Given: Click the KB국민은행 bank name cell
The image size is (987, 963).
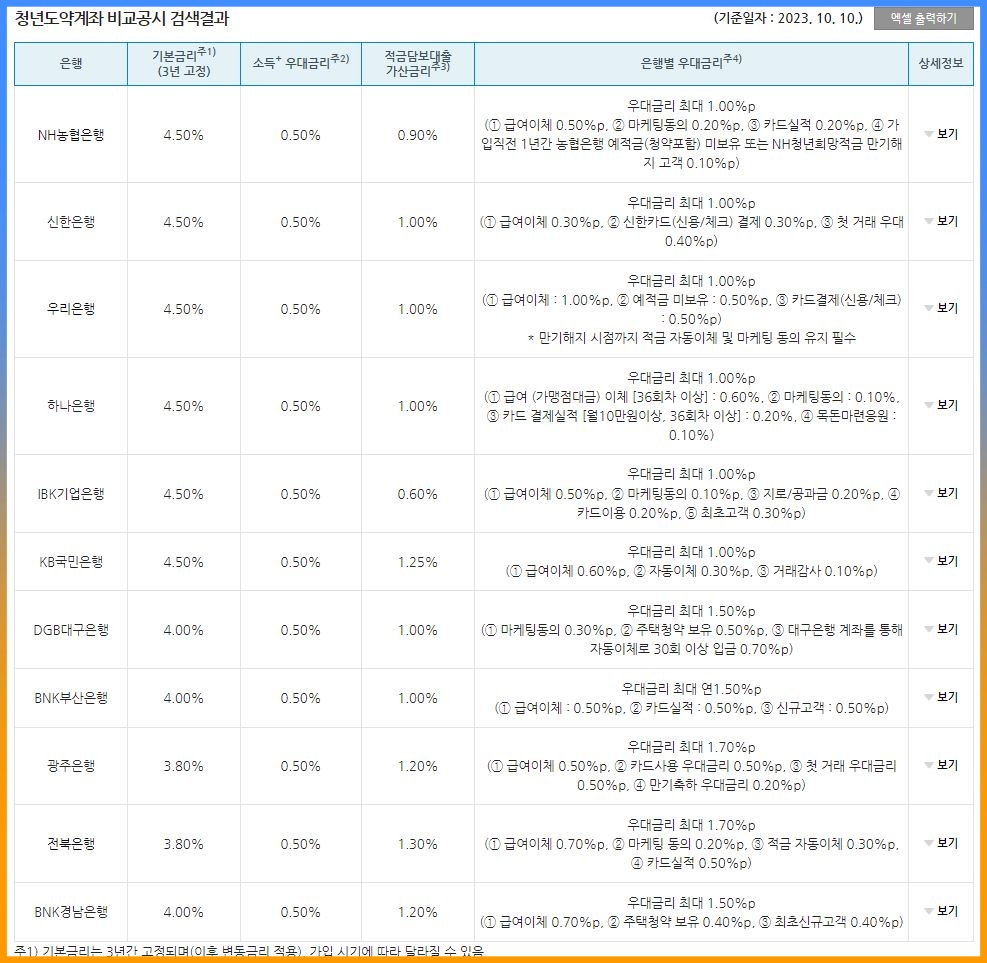Looking at the screenshot, I should (x=71, y=561).
